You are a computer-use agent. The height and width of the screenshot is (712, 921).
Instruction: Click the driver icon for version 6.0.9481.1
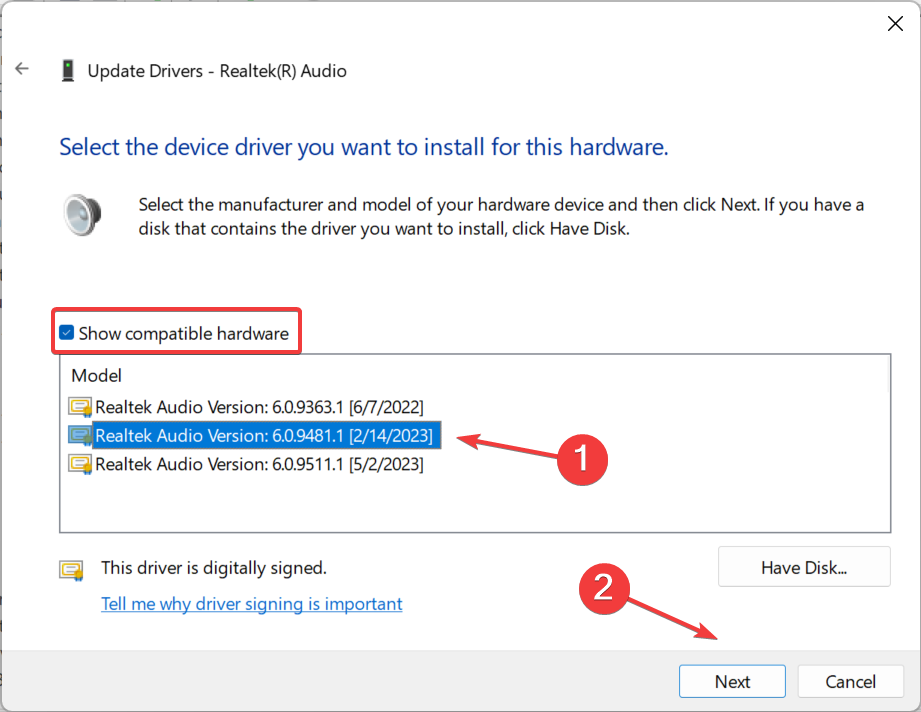pos(80,436)
